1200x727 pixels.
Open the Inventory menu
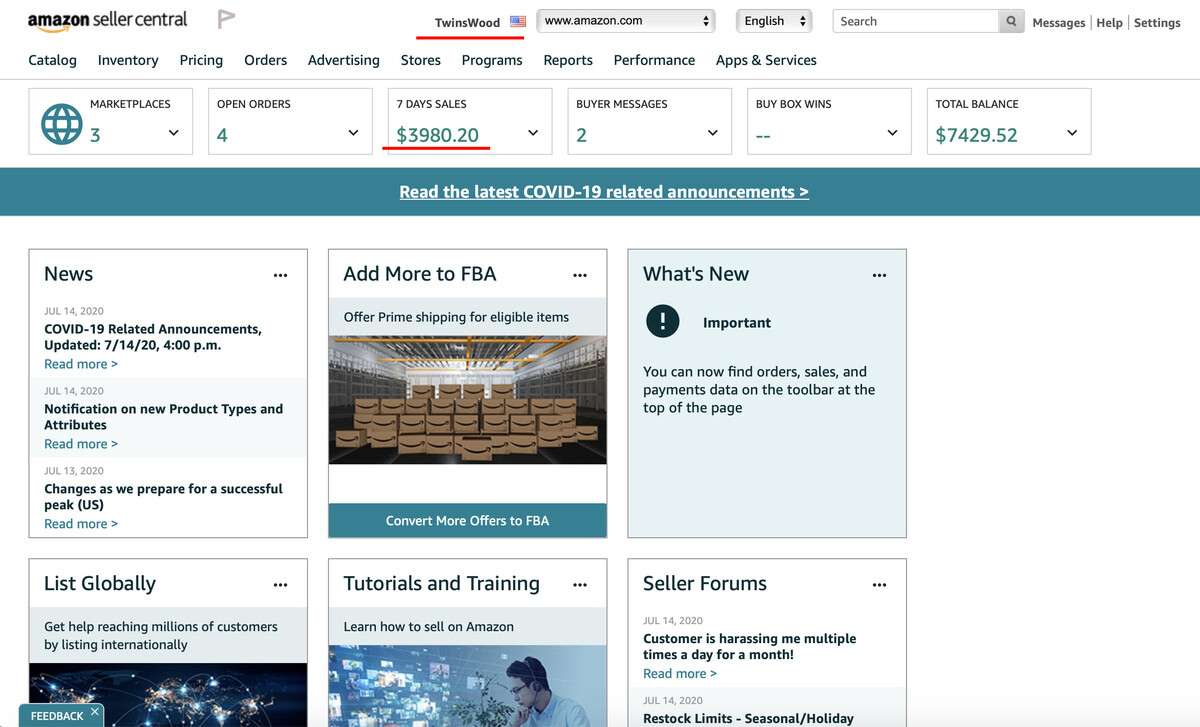point(128,60)
